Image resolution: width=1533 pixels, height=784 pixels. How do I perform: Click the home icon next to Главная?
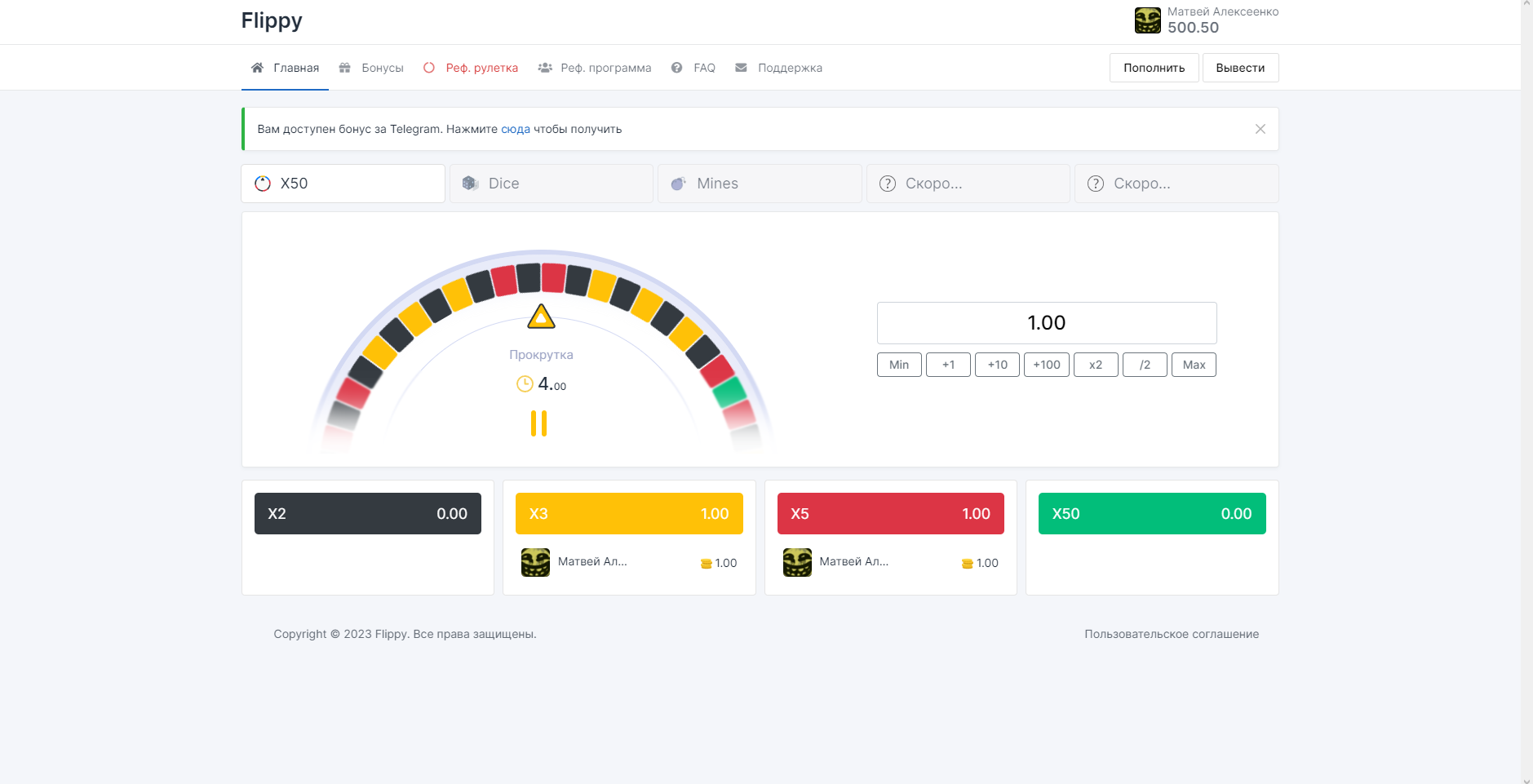257,68
